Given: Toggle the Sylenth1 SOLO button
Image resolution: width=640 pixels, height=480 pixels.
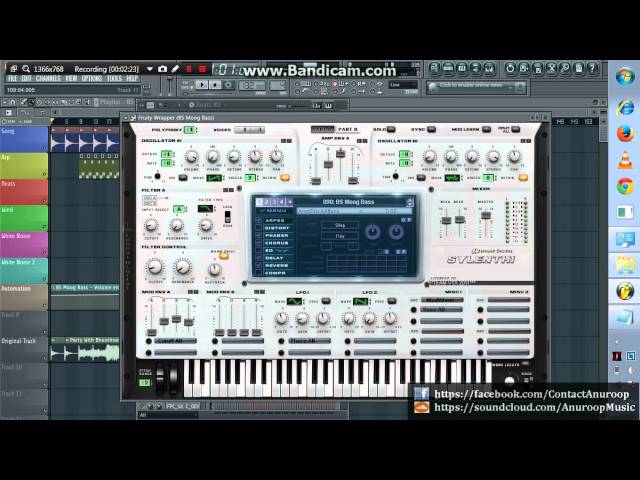Looking at the screenshot, I should (x=391, y=129).
